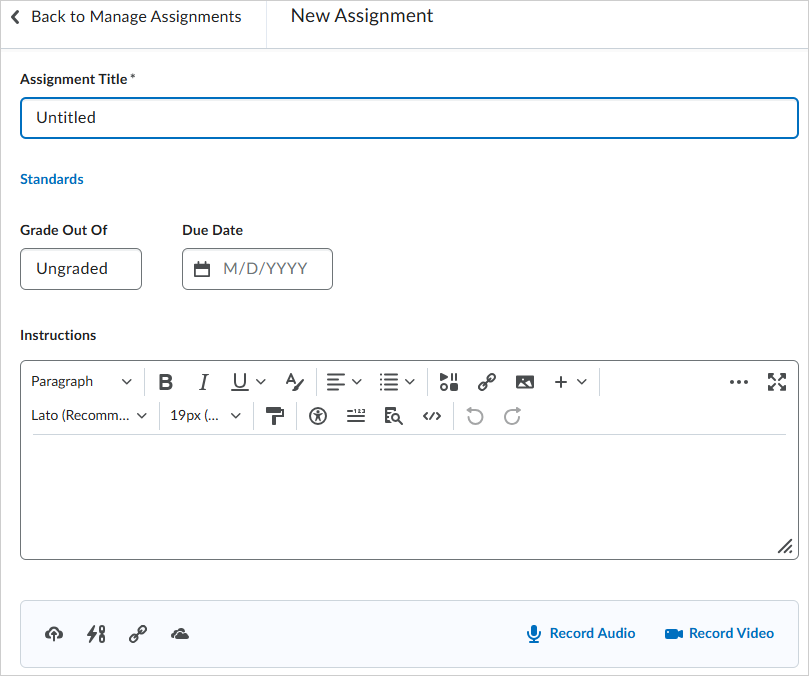Click the Record Audio button

coord(581,633)
